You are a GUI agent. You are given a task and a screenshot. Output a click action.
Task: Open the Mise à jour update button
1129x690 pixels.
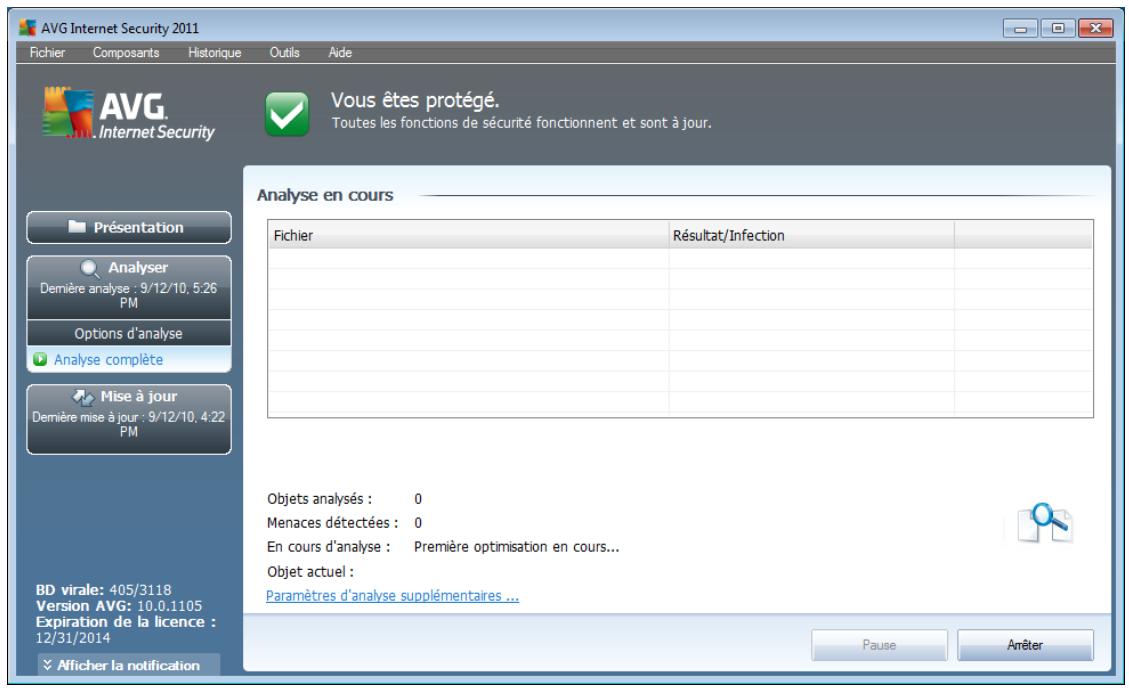(129, 419)
